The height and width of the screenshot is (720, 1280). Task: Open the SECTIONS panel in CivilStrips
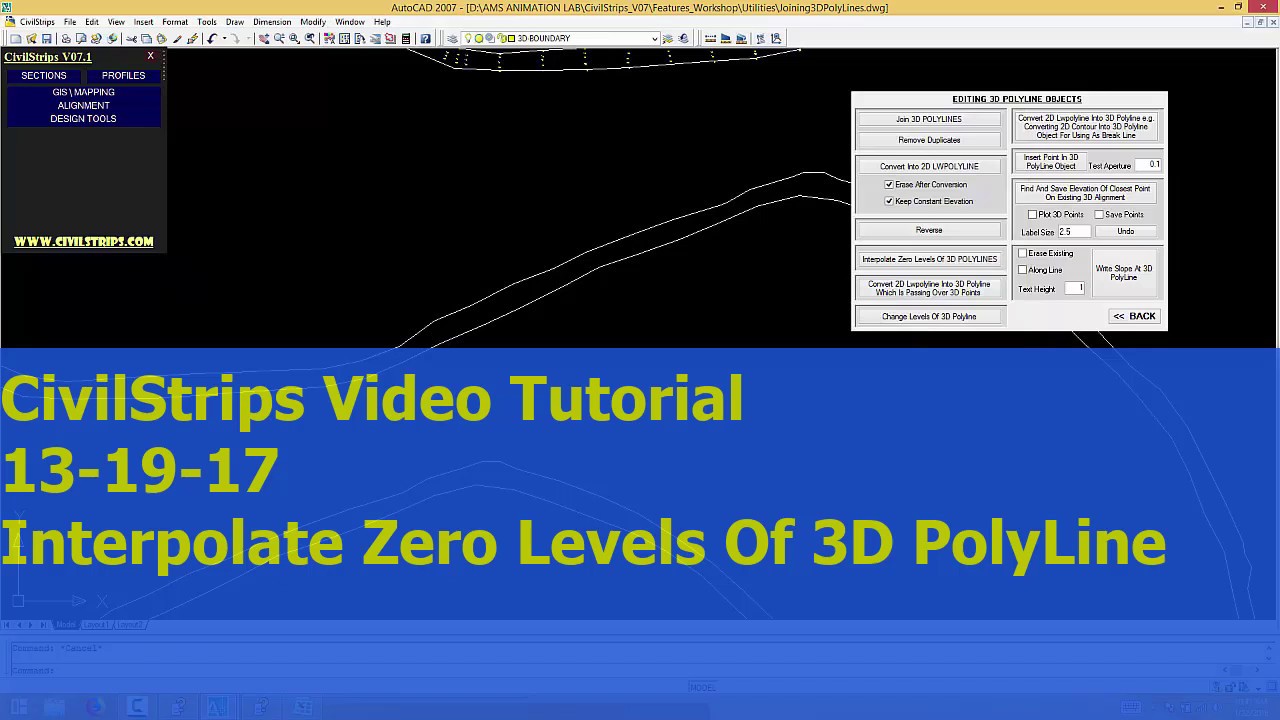[x=44, y=75]
